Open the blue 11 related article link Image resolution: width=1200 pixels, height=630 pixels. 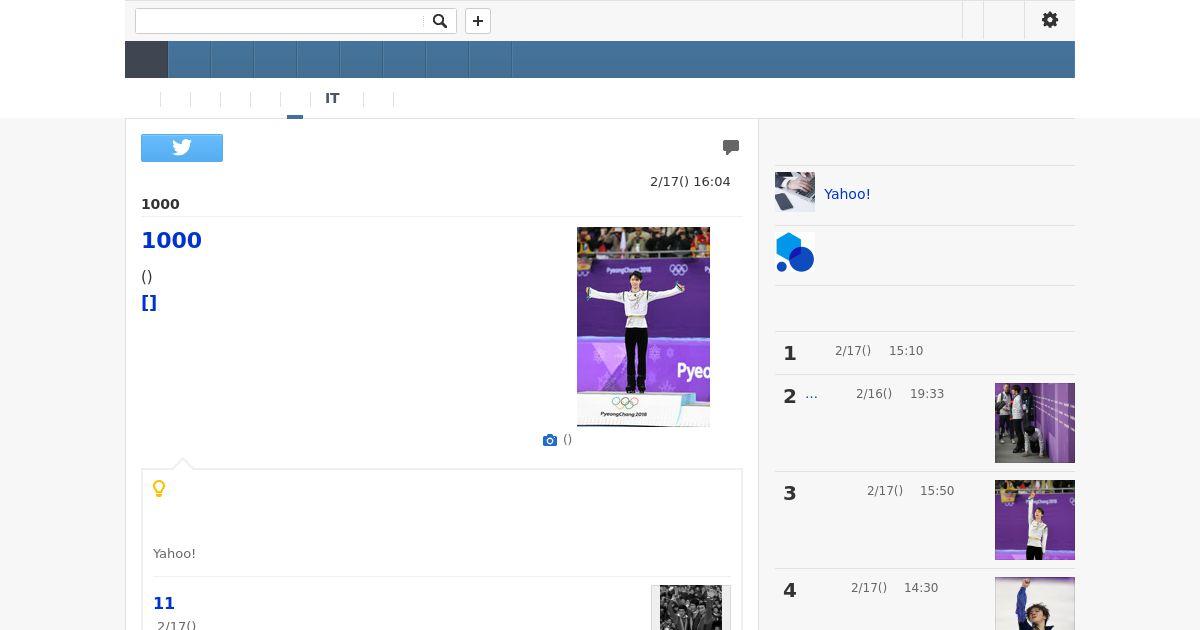(x=164, y=603)
